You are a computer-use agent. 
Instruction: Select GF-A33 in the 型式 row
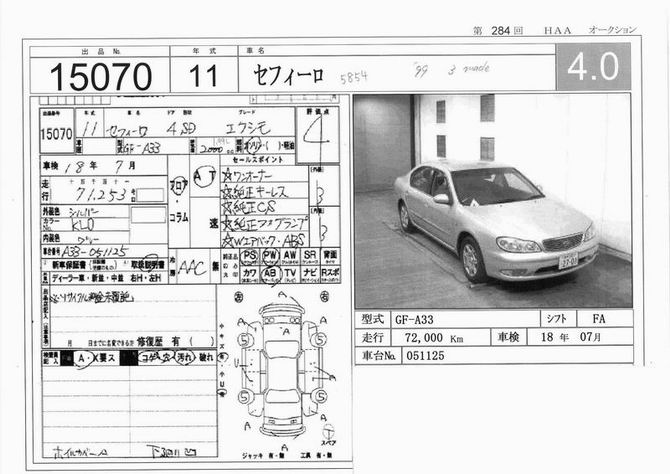click(x=414, y=319)
